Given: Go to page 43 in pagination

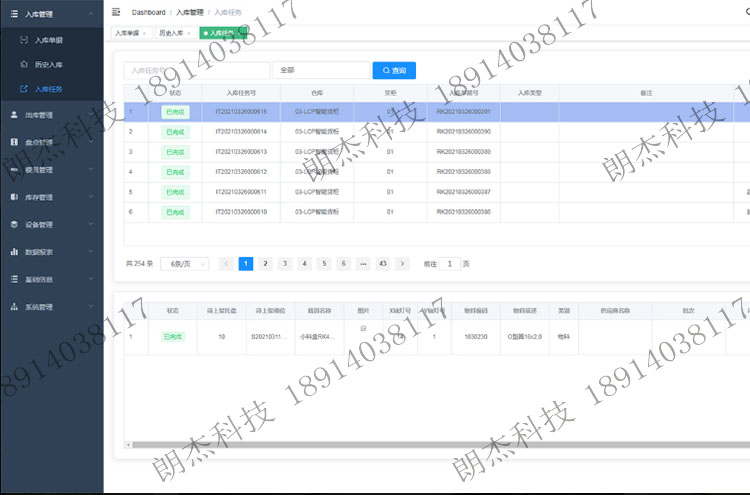Looking at the screenshot, I should tap(382, 264).
